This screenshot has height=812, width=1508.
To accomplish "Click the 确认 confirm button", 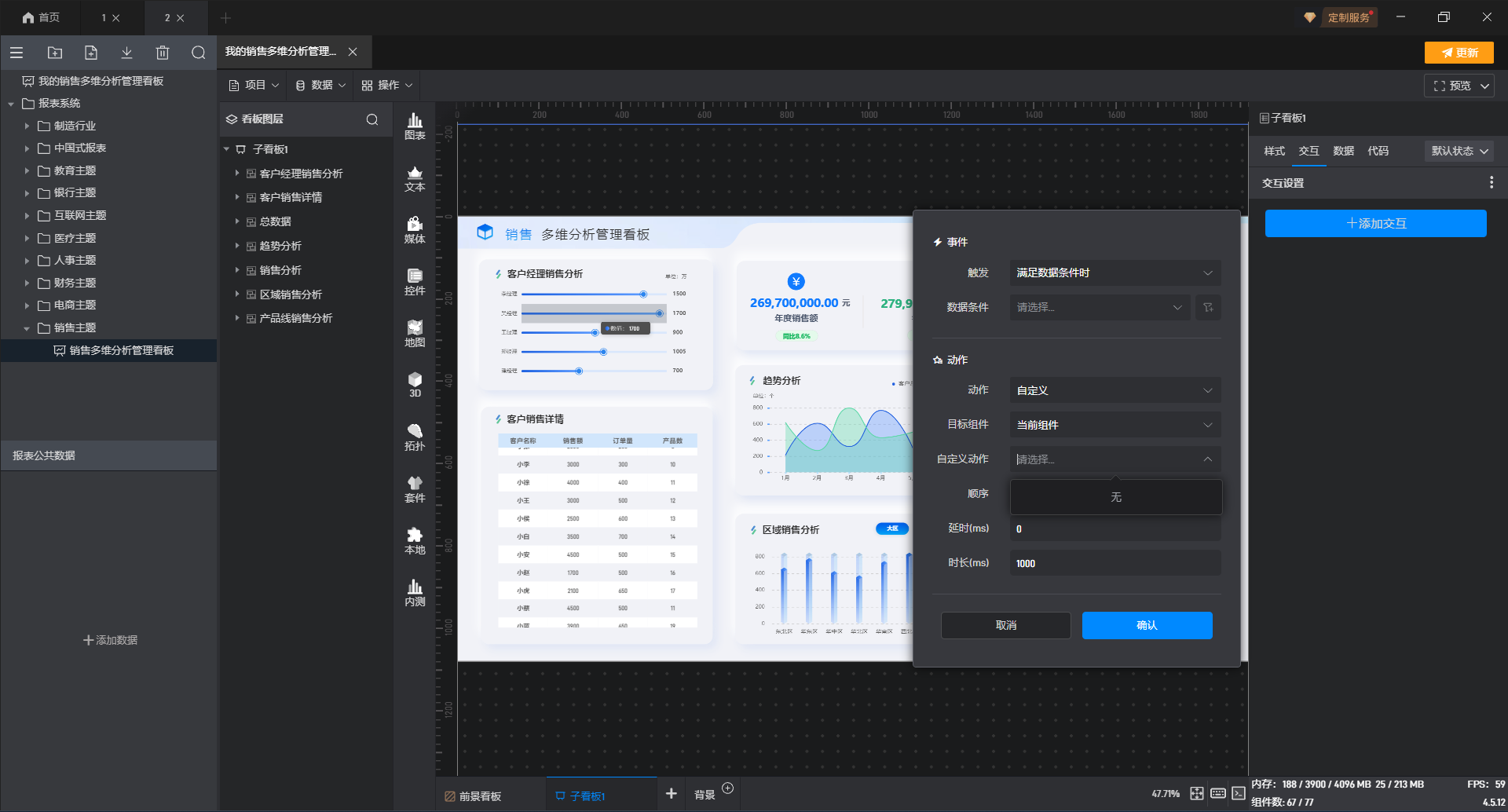I will tap(1147, 625).
